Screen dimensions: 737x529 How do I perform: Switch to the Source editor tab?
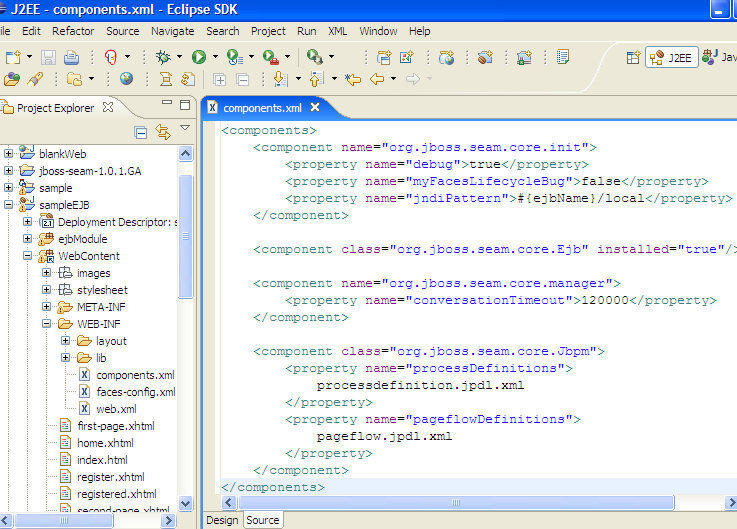[x=263, y=520]
